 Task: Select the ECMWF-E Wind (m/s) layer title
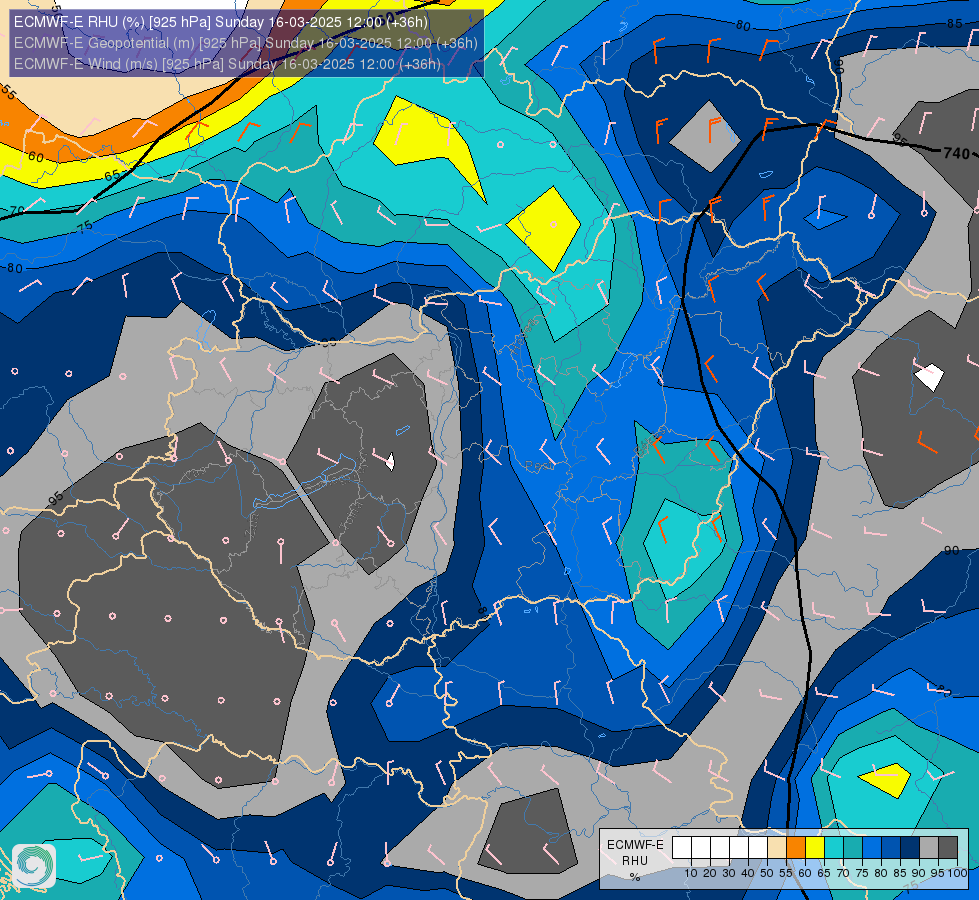pyautogui.click(x=227, y=64)
